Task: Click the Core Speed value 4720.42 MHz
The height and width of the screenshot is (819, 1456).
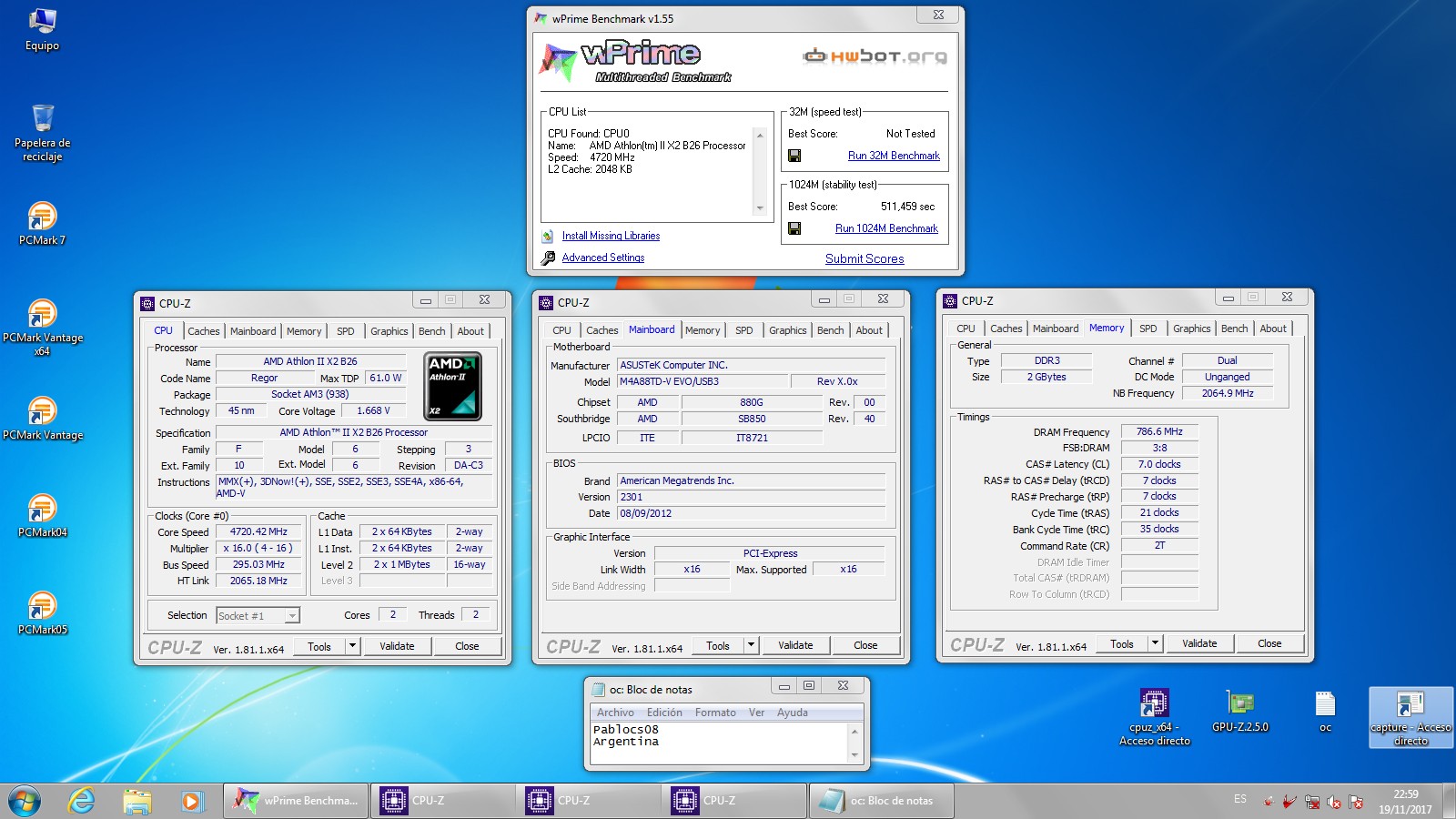Action: pos(258,531)
